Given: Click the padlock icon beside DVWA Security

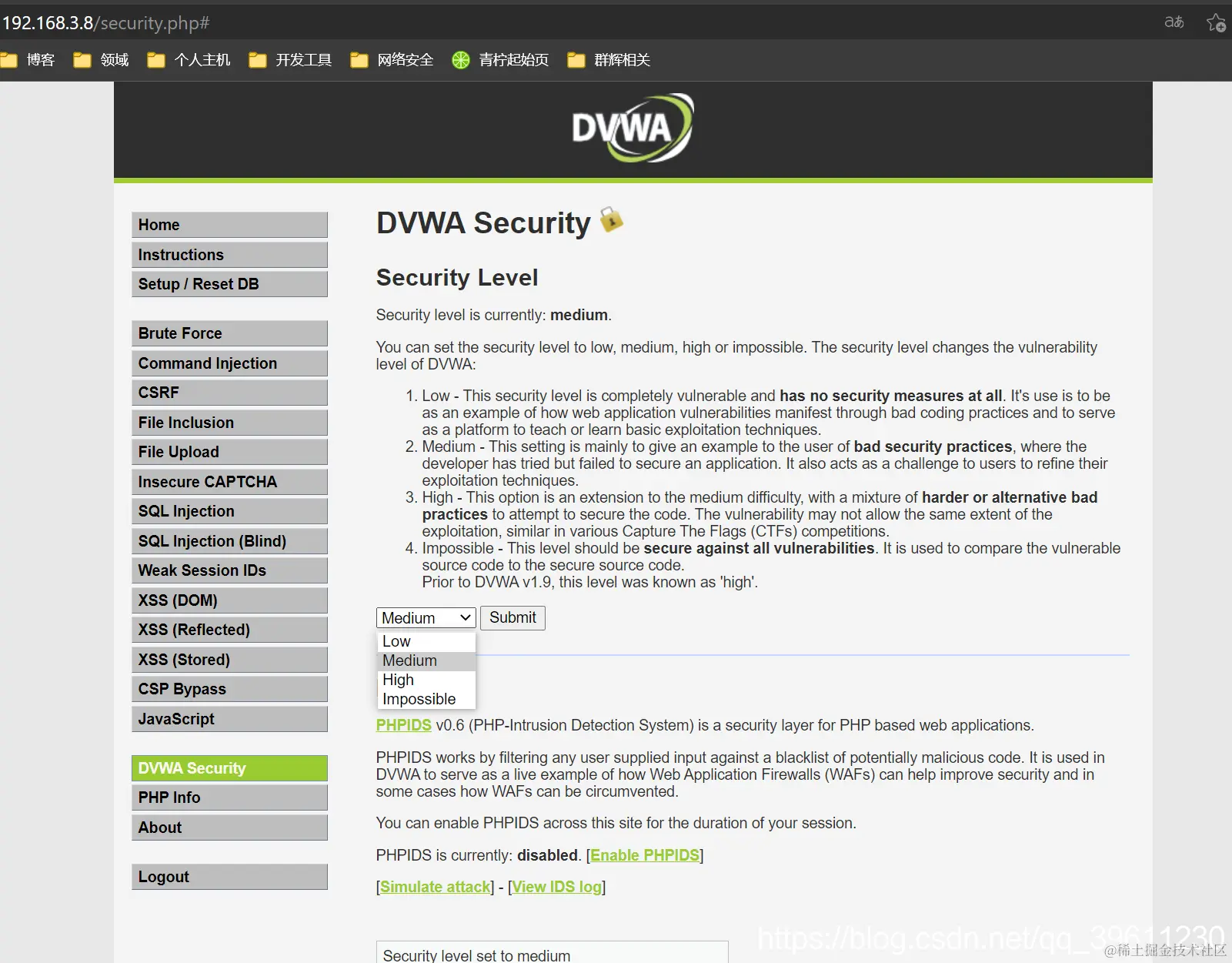Looking at the screenshot, I should 611,219.
